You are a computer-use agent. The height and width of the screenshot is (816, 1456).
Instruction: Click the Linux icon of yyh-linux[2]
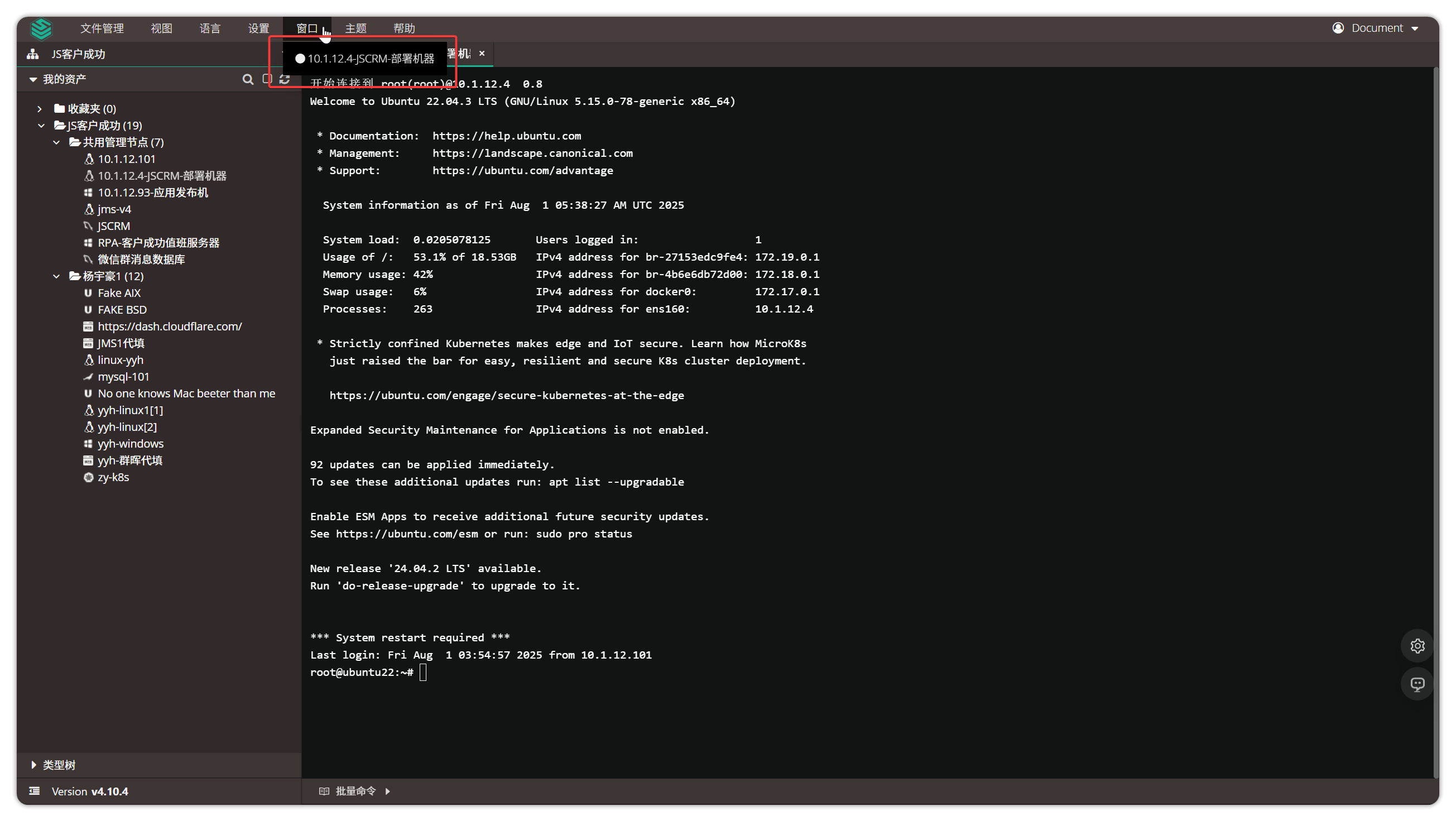pyautogui.click(x=89, y=427)
